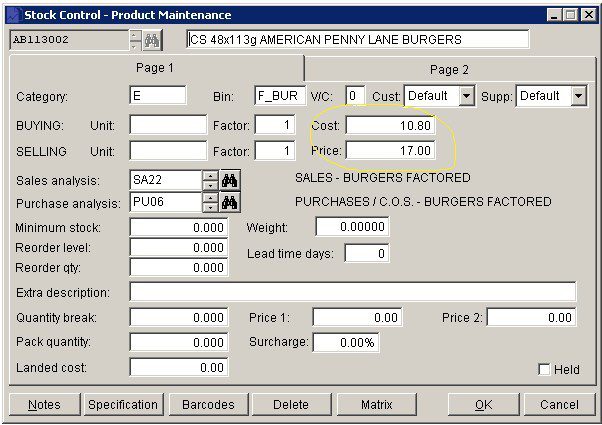The width and height of the screenshot is (602, 425).
Task: Click the Price 2 field
Action: pos(531,317)
